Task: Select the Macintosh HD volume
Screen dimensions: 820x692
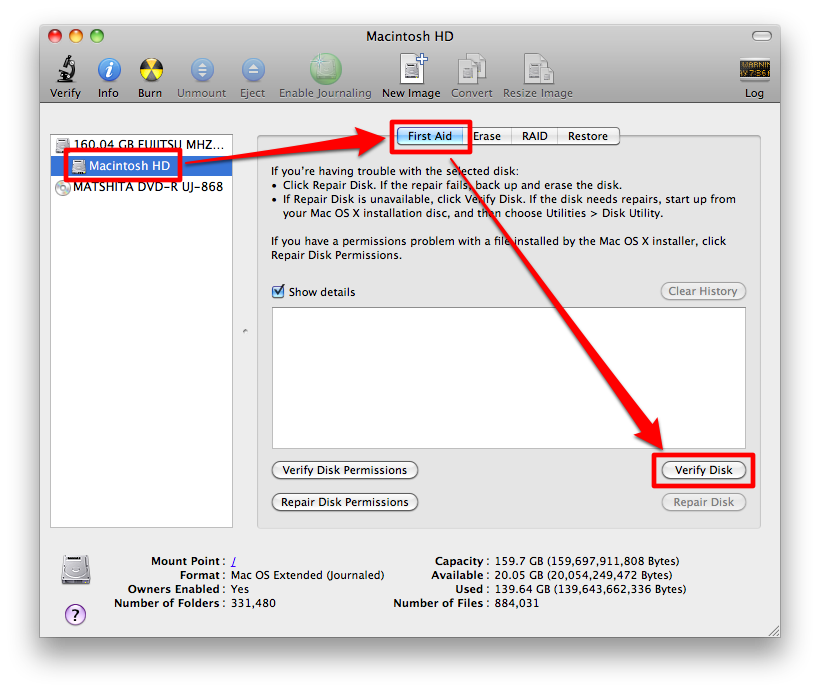Action: (x=130, y=166)
